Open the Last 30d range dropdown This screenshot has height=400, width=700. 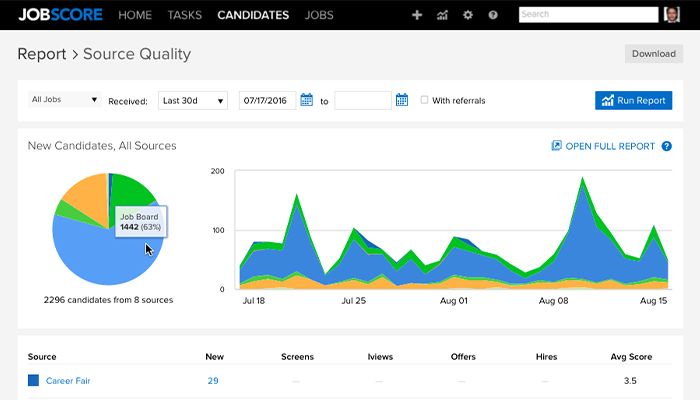tap(192, 100)
